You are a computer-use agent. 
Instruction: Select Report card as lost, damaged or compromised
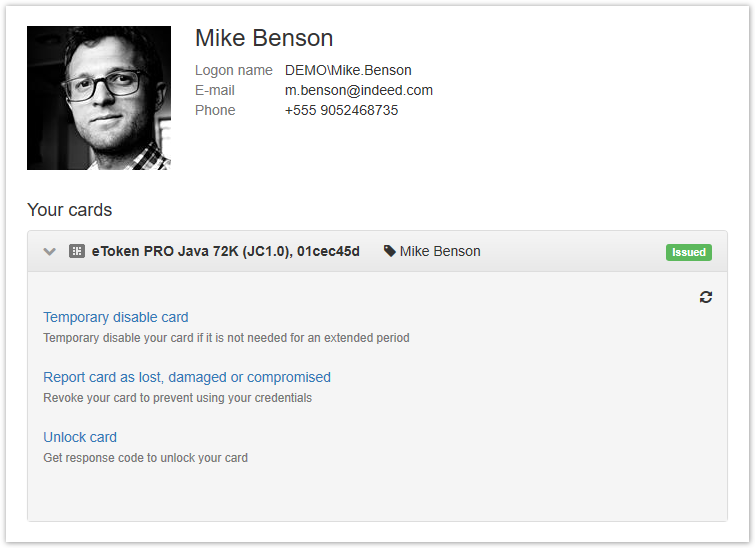tap(186, 377)
